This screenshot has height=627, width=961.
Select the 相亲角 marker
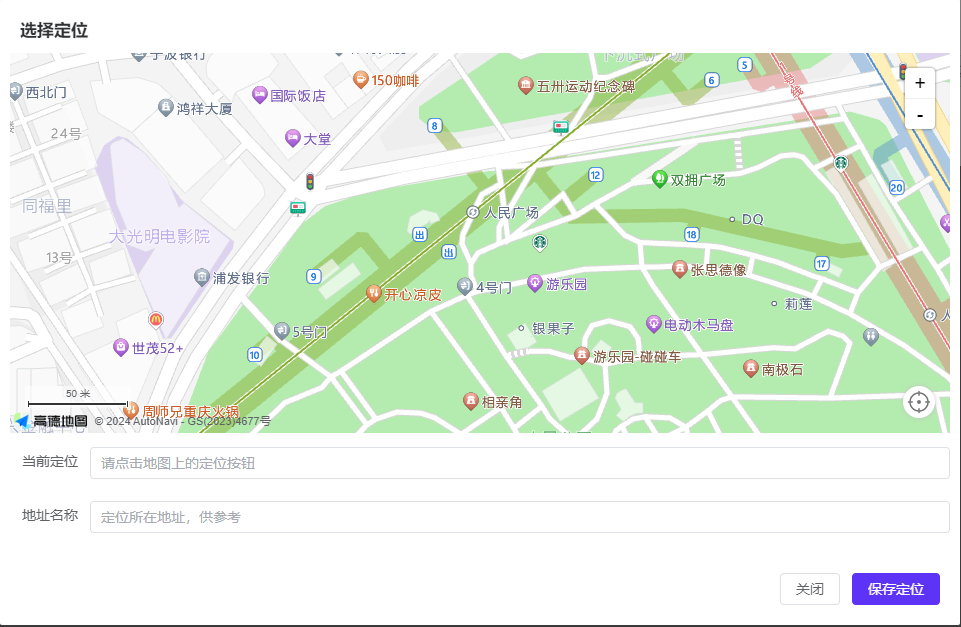coord(470,401)
